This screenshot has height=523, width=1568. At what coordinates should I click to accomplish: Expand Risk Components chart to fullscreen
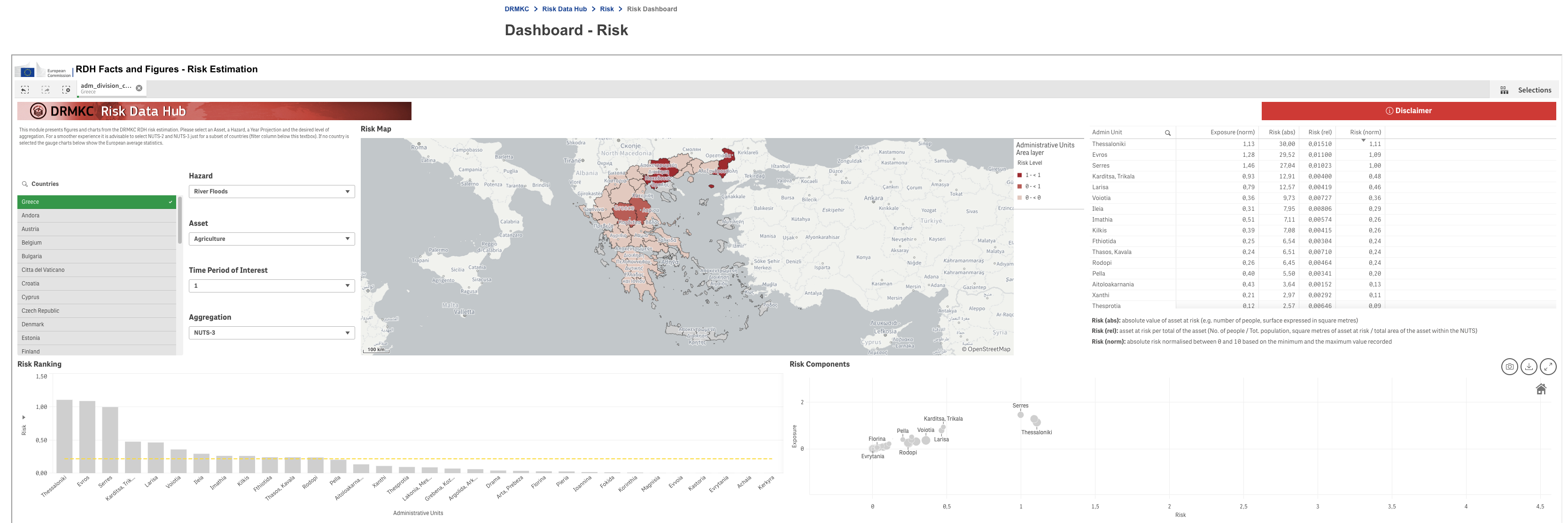(1548, 367)
